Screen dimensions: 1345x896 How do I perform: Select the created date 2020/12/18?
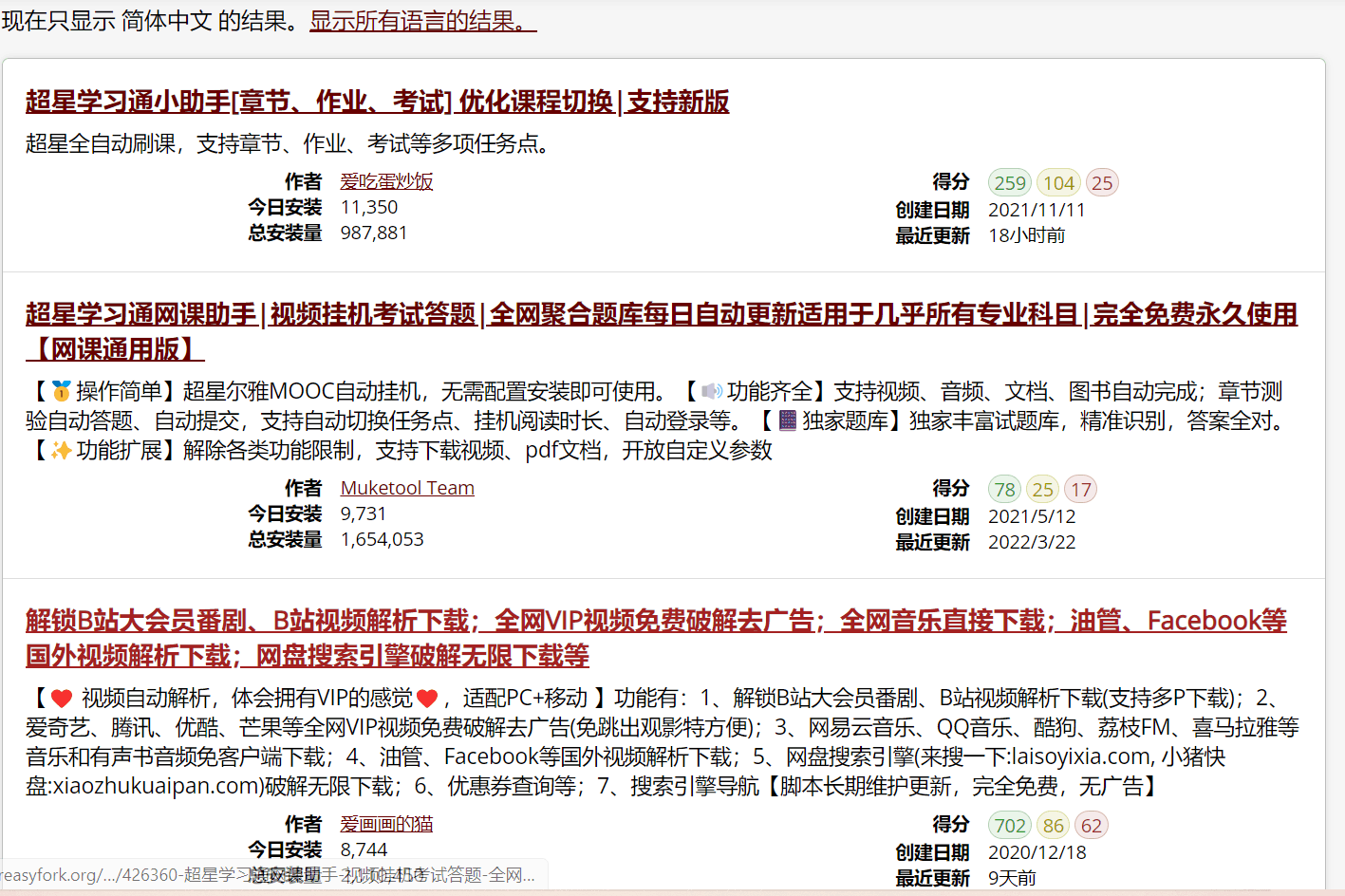pos(1037,852)
